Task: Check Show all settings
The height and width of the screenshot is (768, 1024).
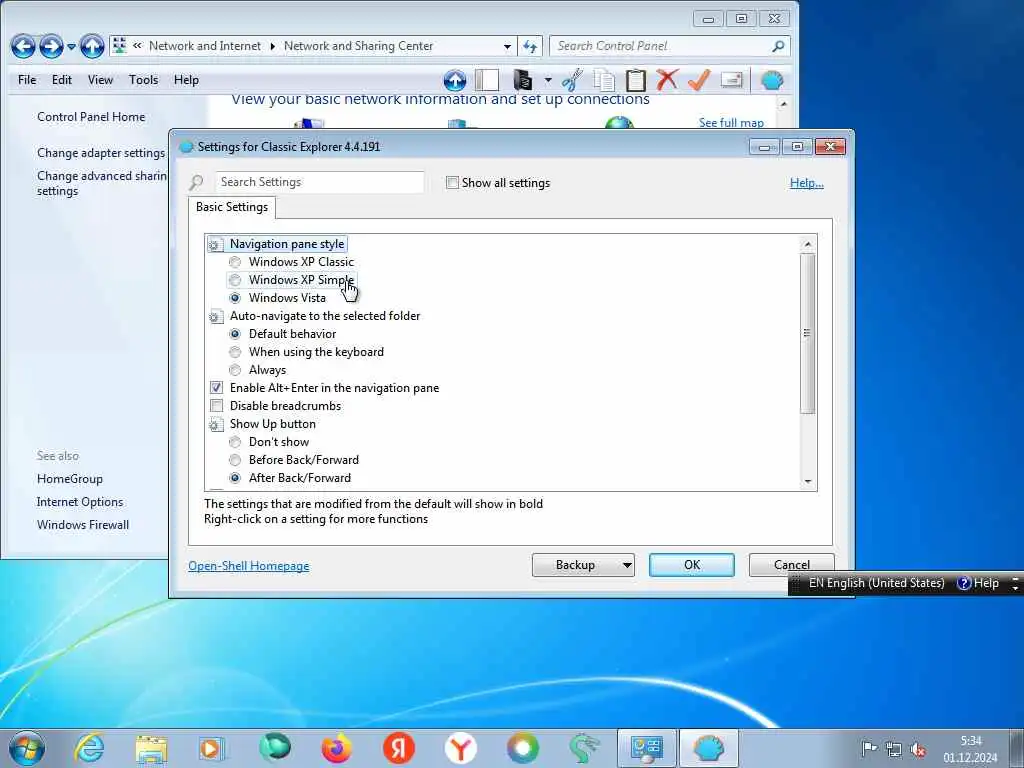Action: click(x=452, y=183)
